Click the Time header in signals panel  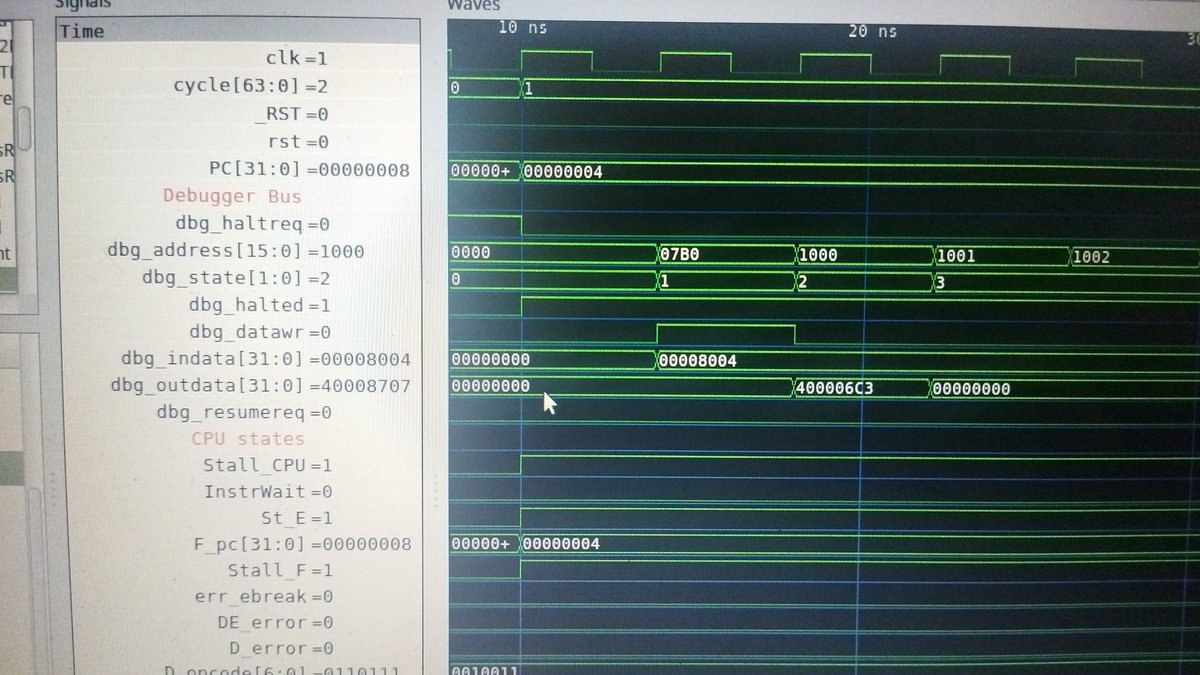tap(81, 31)
